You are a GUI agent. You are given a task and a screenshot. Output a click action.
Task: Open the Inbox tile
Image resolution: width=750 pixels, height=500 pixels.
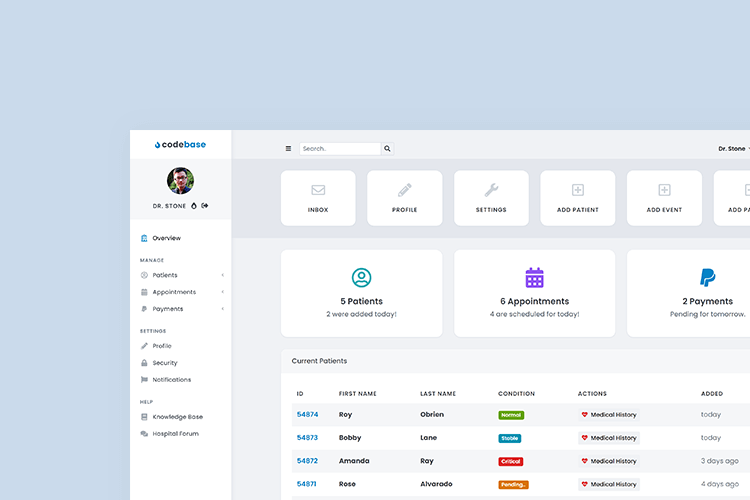coord(318,198)
